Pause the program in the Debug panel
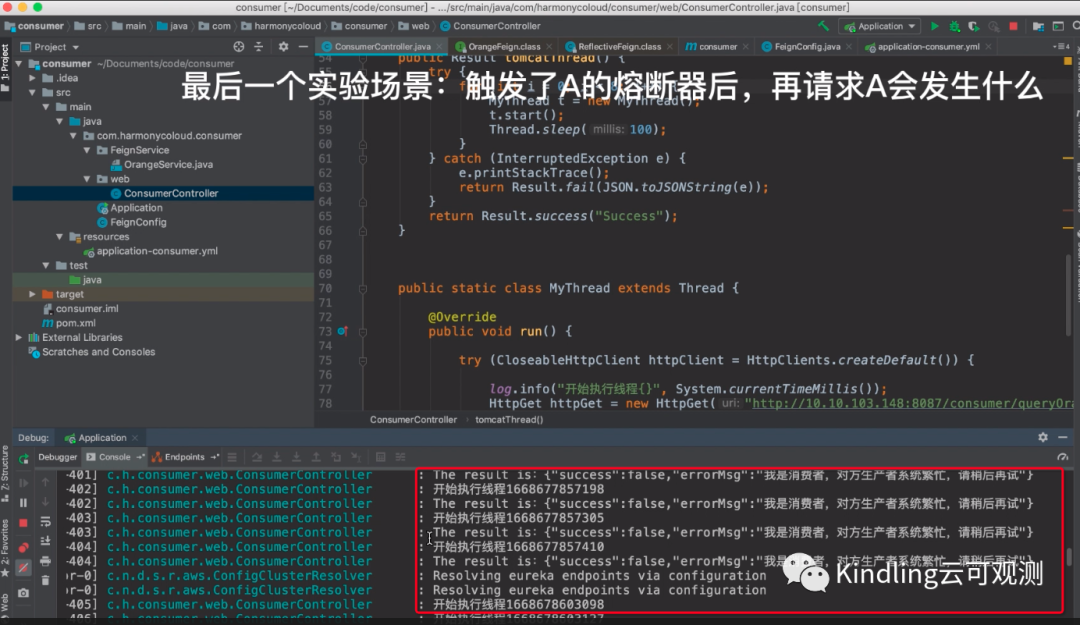The image size is (1080, 625). 23,502
